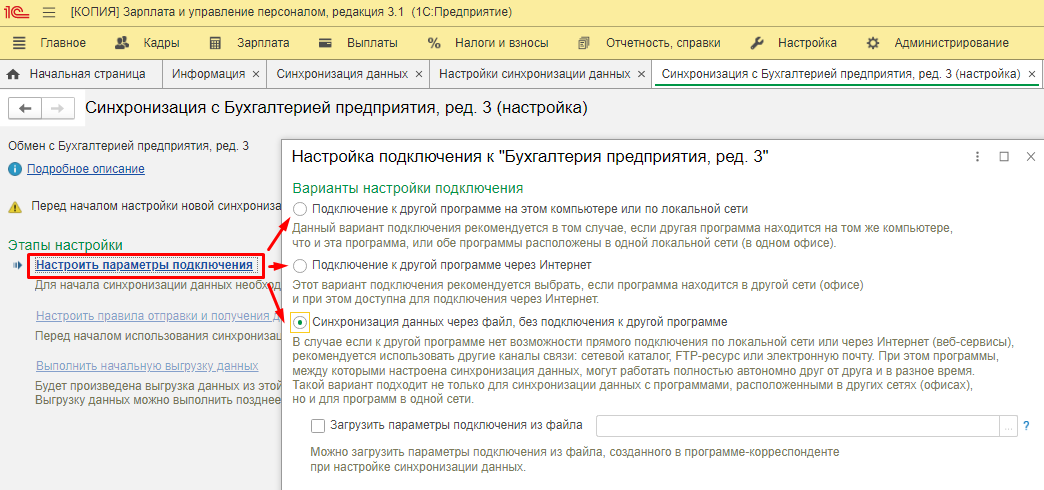The height and width of the screenshot is (490, 1044).
Task: Switch to the Синхронизация данных tab
Action: pyautogui.click(x=342, y=74)
